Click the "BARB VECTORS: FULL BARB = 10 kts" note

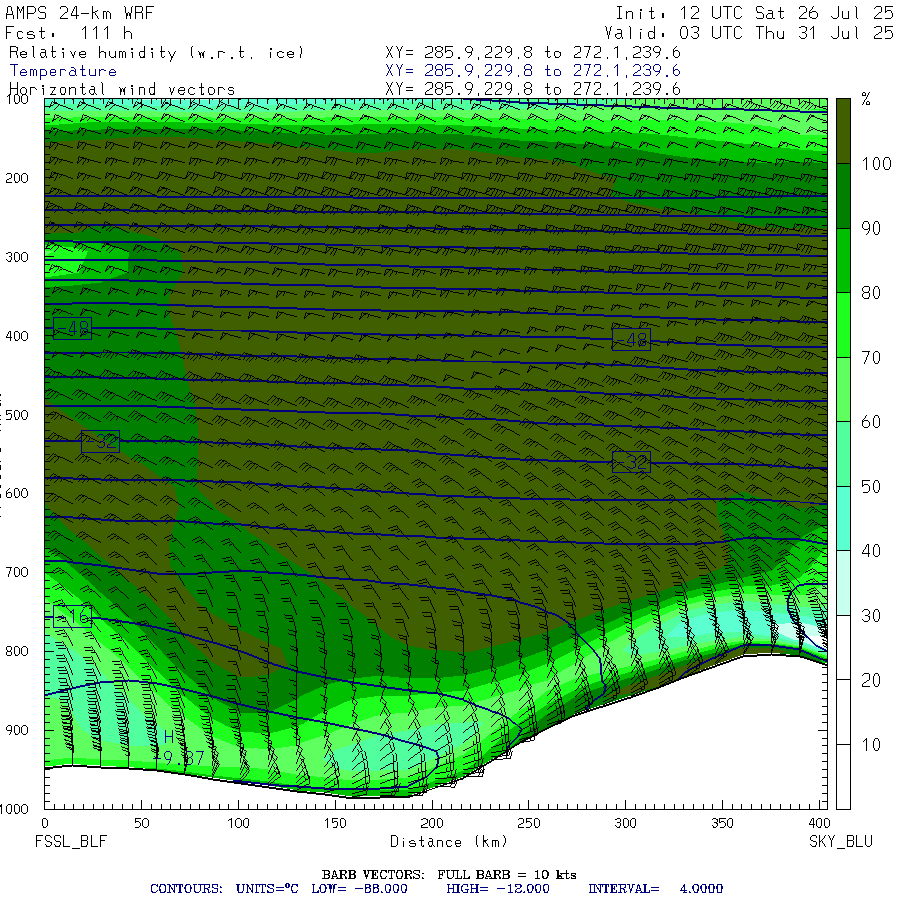pyautogui.click(x=449, y=875)
